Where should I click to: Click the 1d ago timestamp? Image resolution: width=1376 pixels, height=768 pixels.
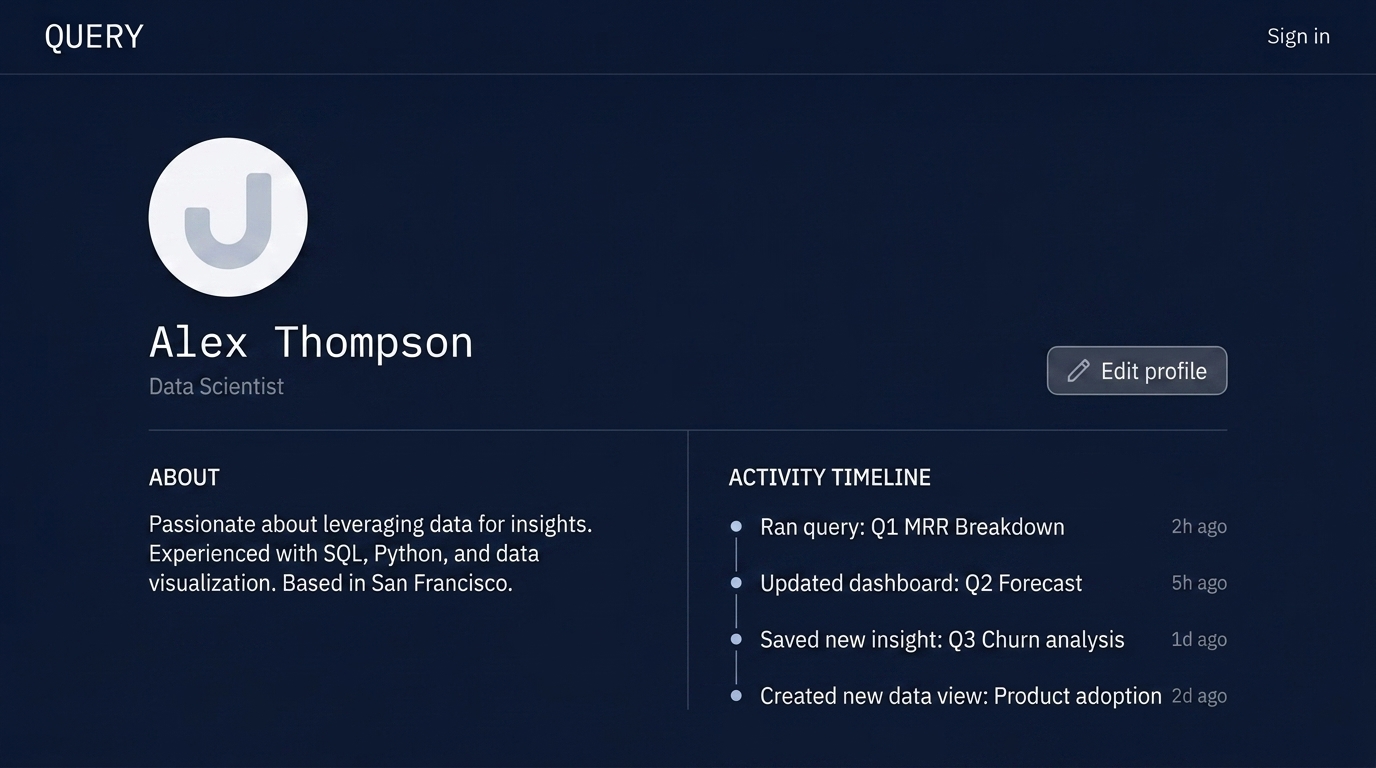pos(1199,639)
